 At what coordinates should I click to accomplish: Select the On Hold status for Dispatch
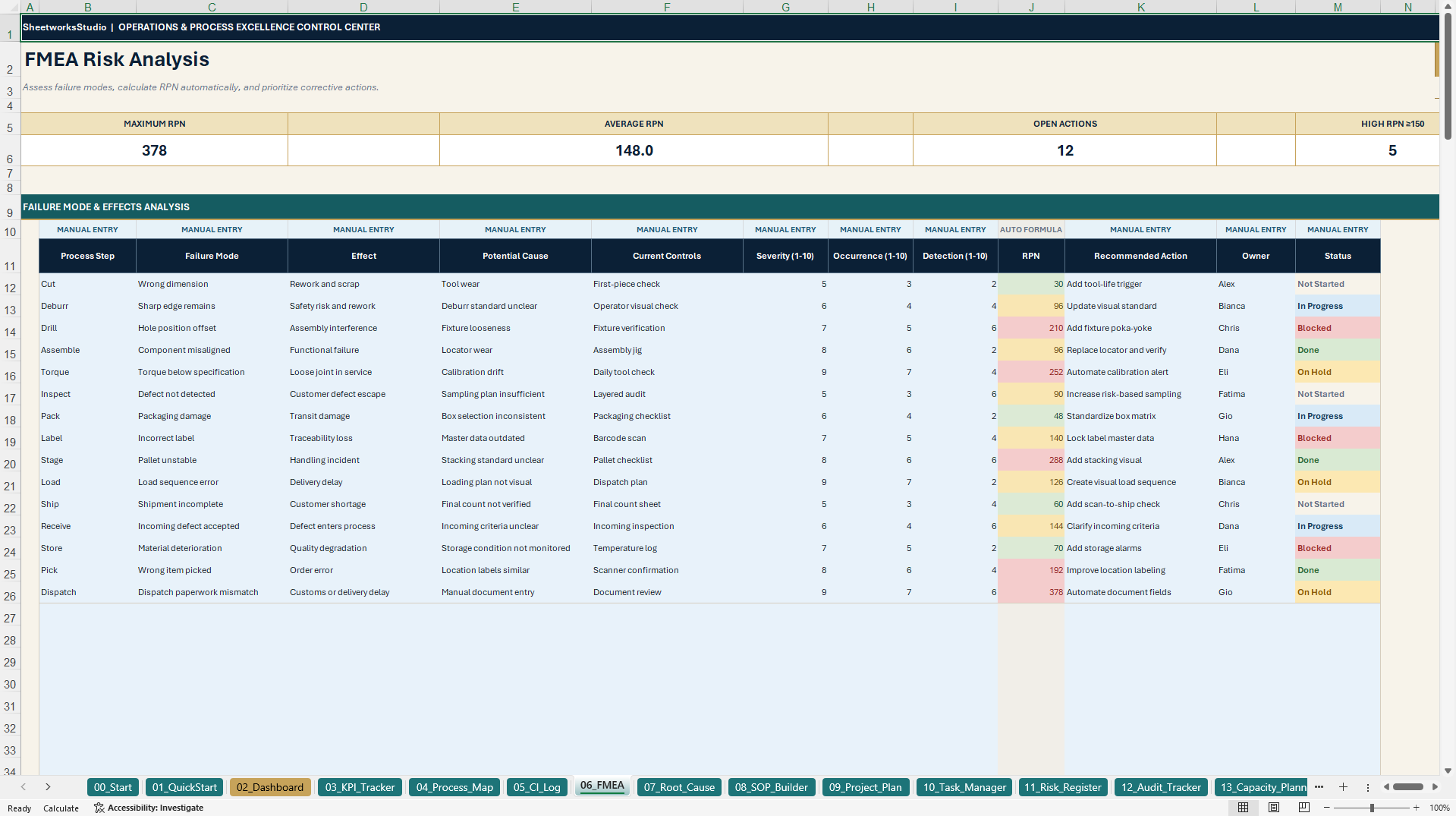(1338, 592)
